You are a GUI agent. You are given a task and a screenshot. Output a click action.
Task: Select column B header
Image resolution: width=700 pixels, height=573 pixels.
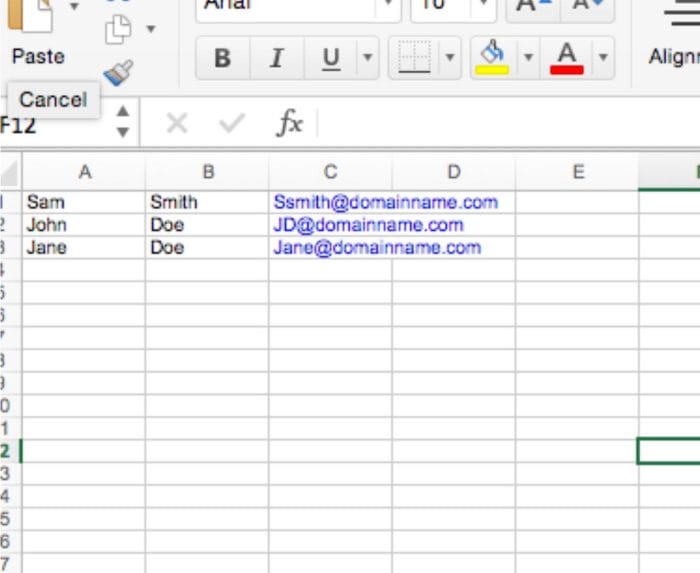coord(208,172)
